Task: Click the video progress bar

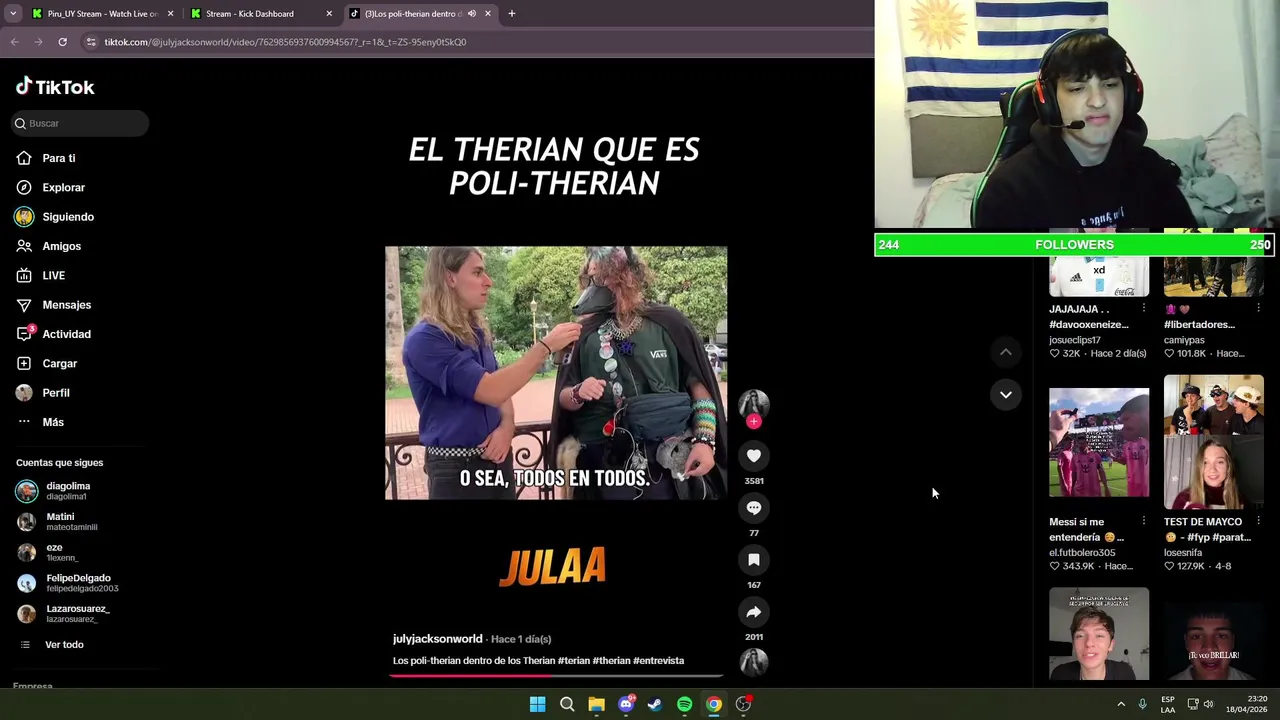Action: (555, 675)
